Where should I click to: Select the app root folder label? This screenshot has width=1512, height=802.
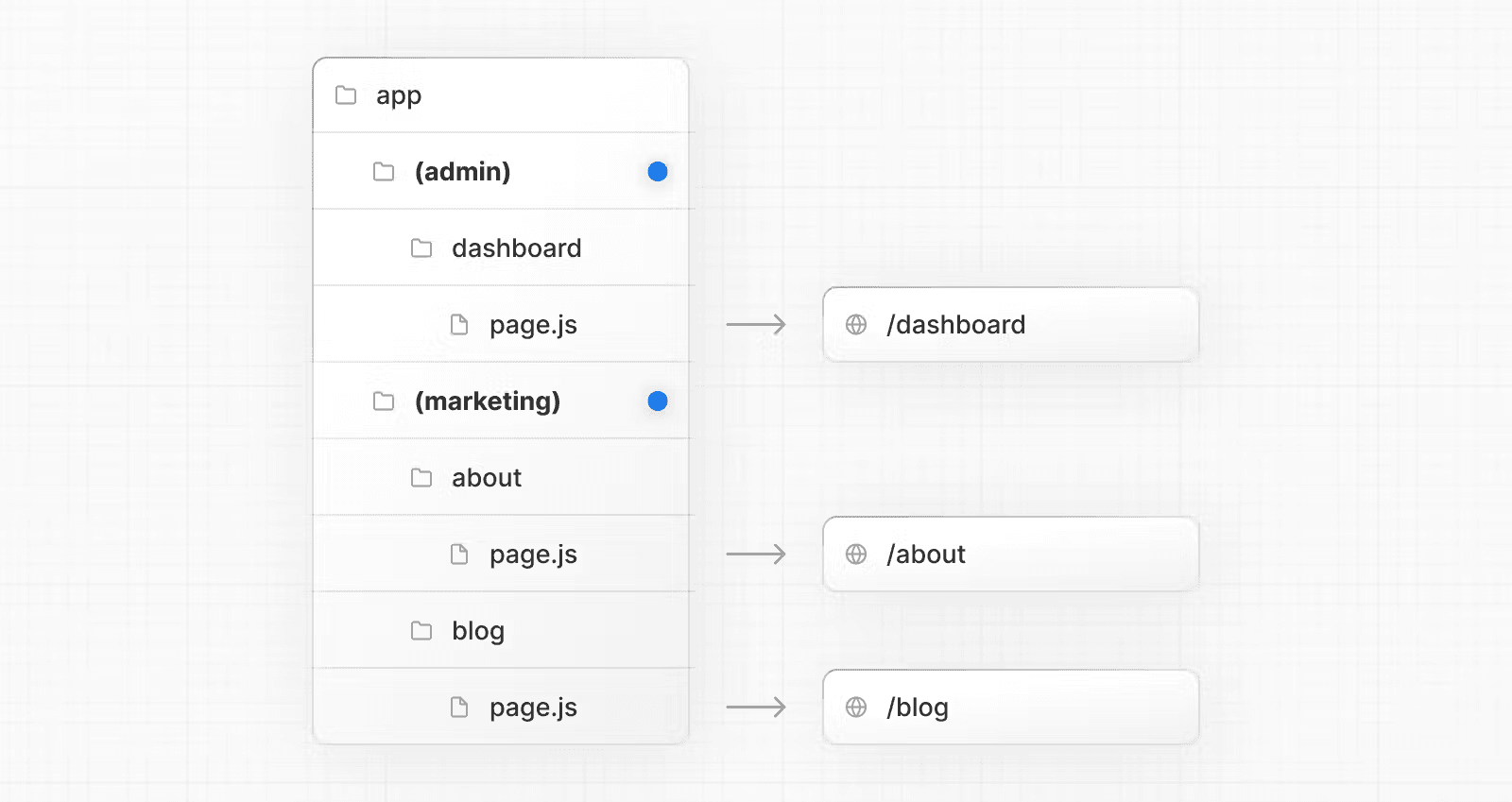click(399, 95)
